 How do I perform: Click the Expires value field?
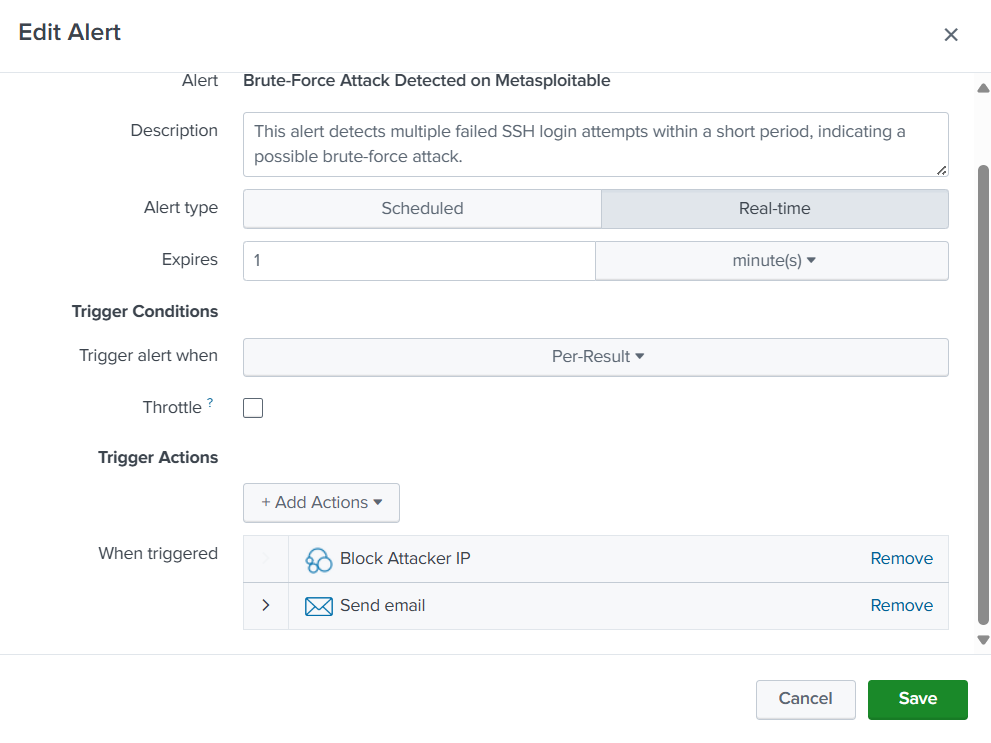418,260
